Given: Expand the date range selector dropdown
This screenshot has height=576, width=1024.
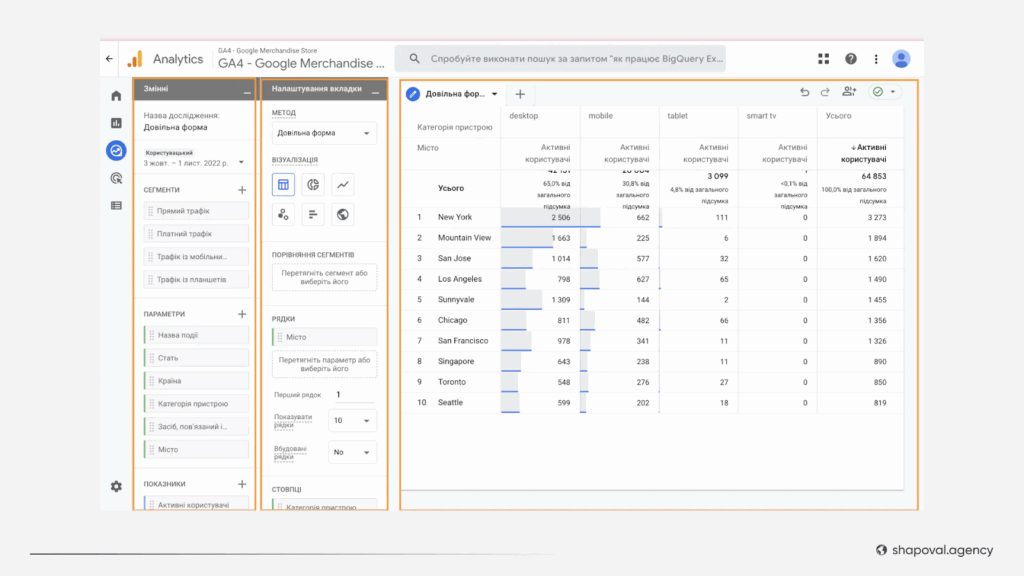Looking at the screenshot, I should point(240,162).
